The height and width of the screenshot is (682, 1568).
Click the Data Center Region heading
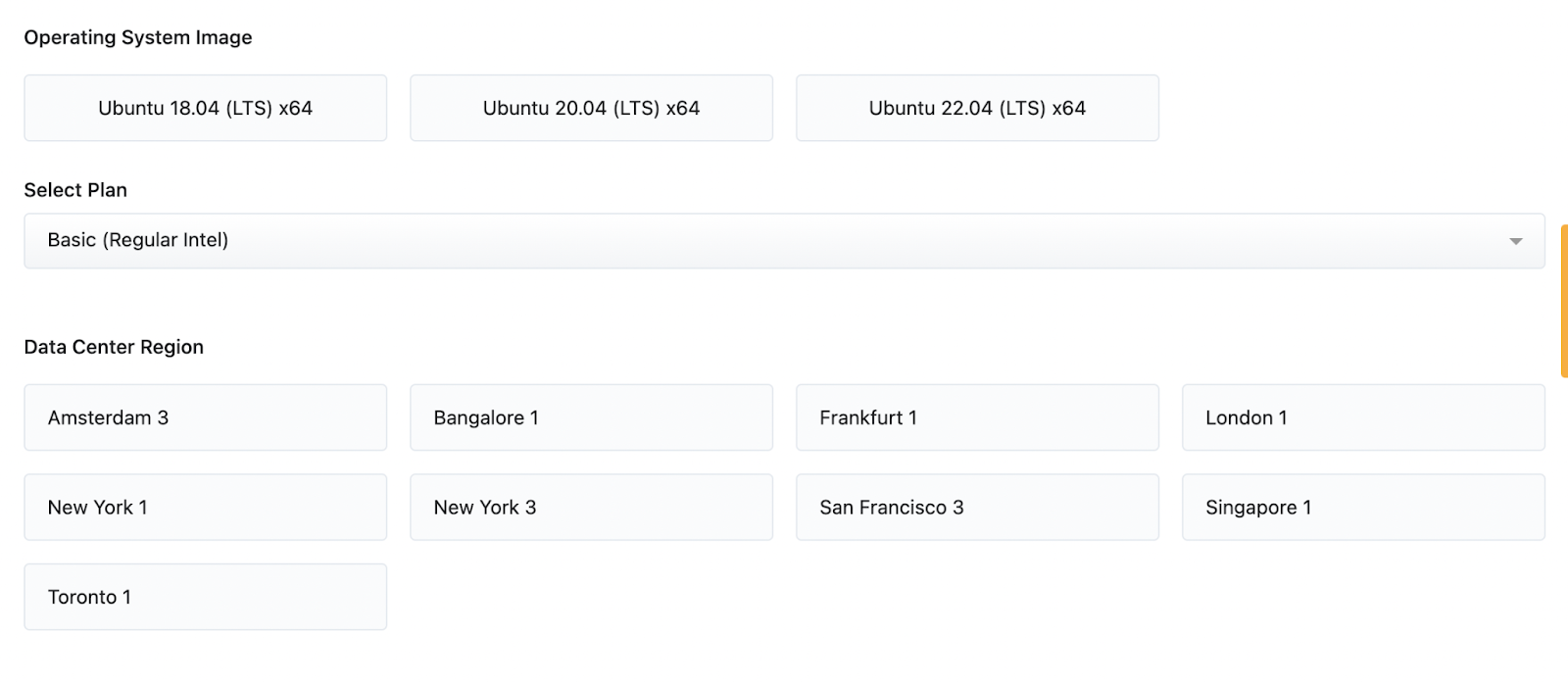pos(114,347)
